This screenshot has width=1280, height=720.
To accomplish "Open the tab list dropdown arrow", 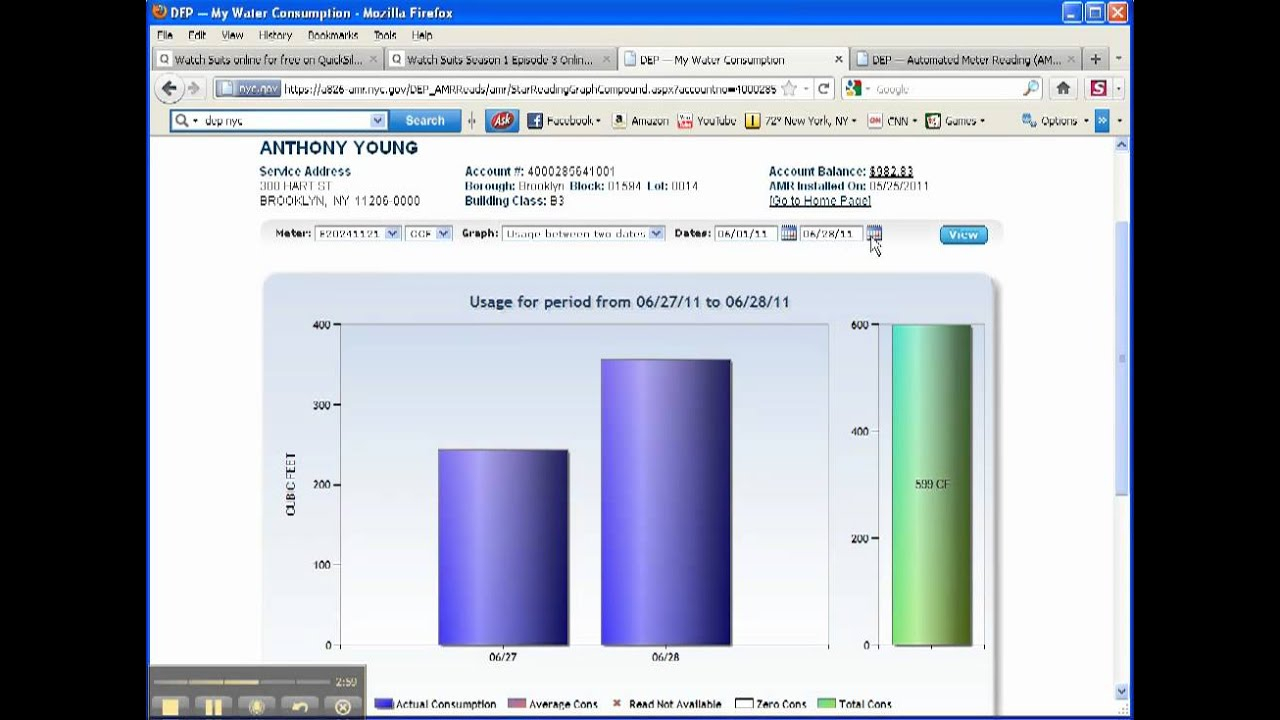I will [1118, 60].
